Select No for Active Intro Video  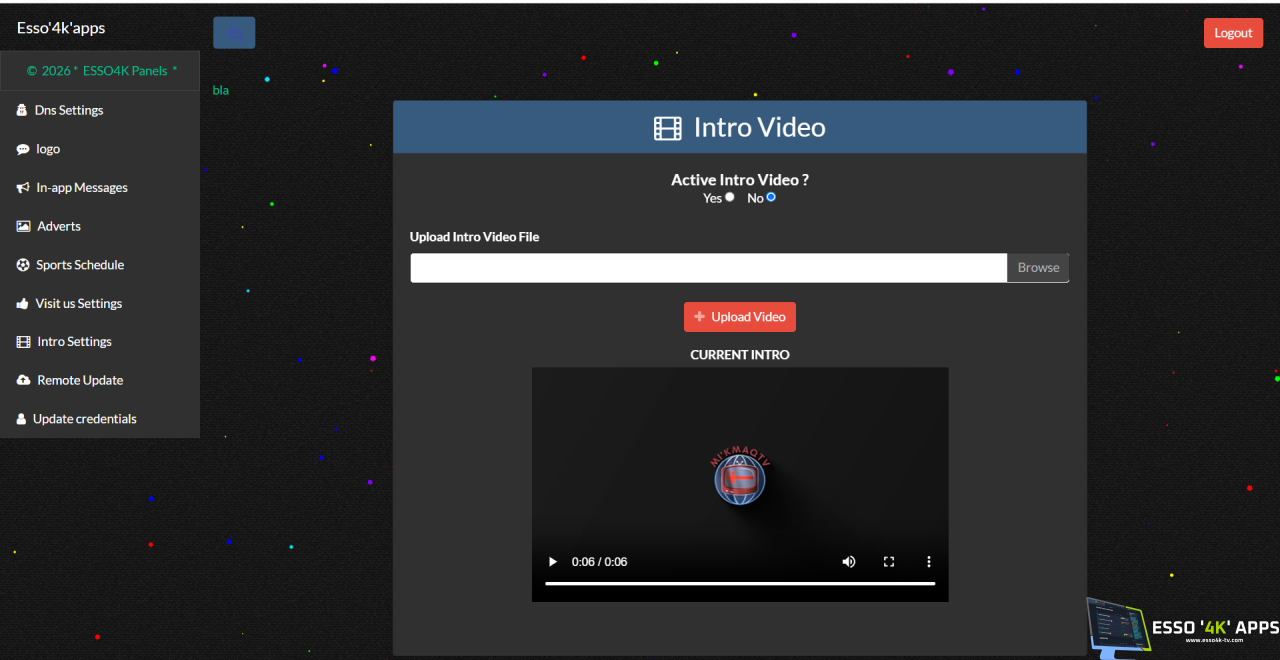[771, 197]
